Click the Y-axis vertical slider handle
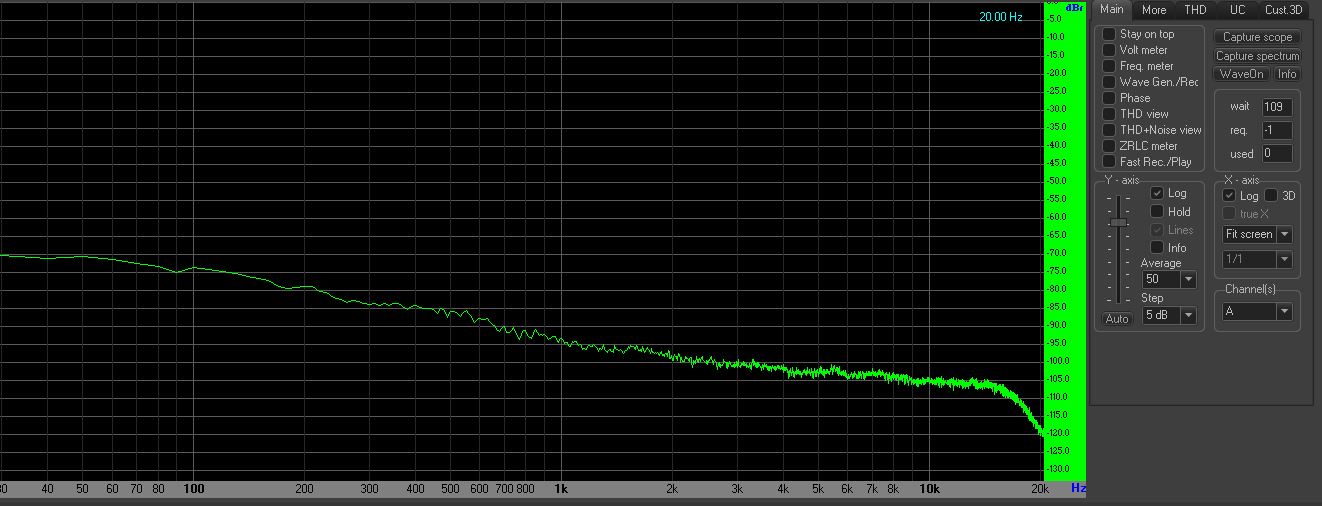Image resolution: width=1322 pixels, height=506 pixels. [x=1118, y=222]
